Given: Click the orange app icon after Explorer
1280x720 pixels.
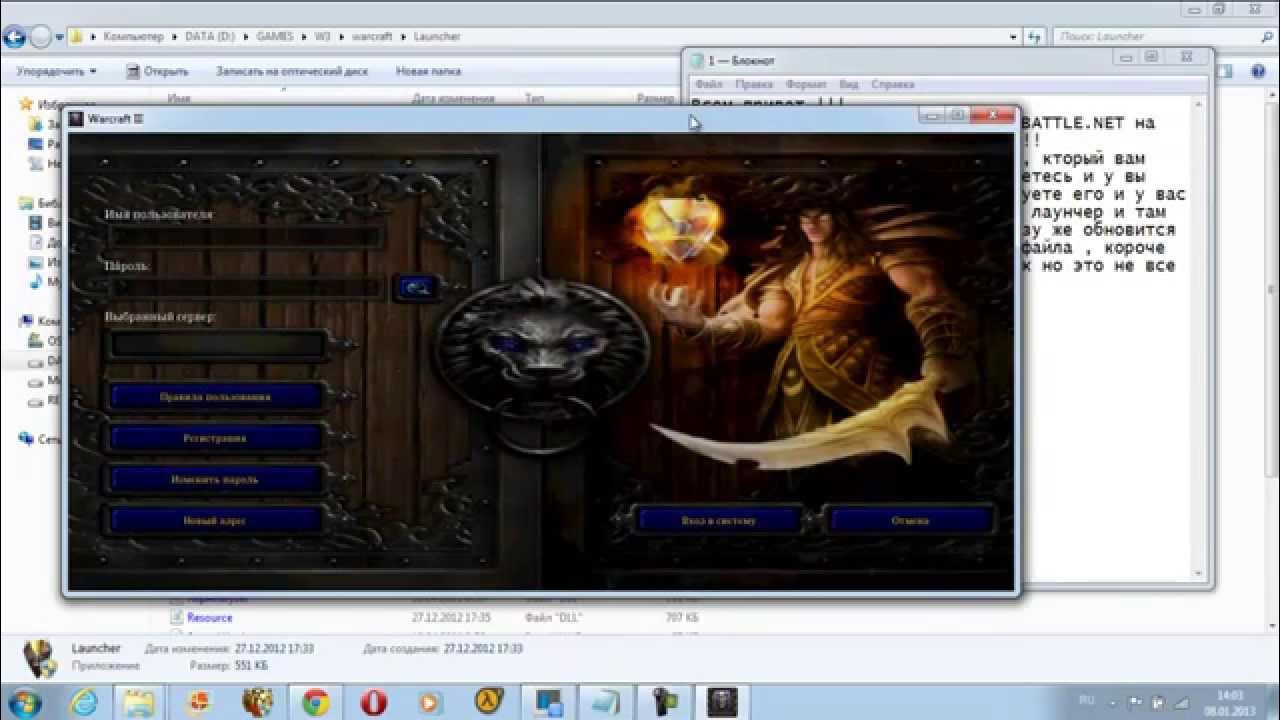Looking at the screenshot, I should [x=199, y=702].
